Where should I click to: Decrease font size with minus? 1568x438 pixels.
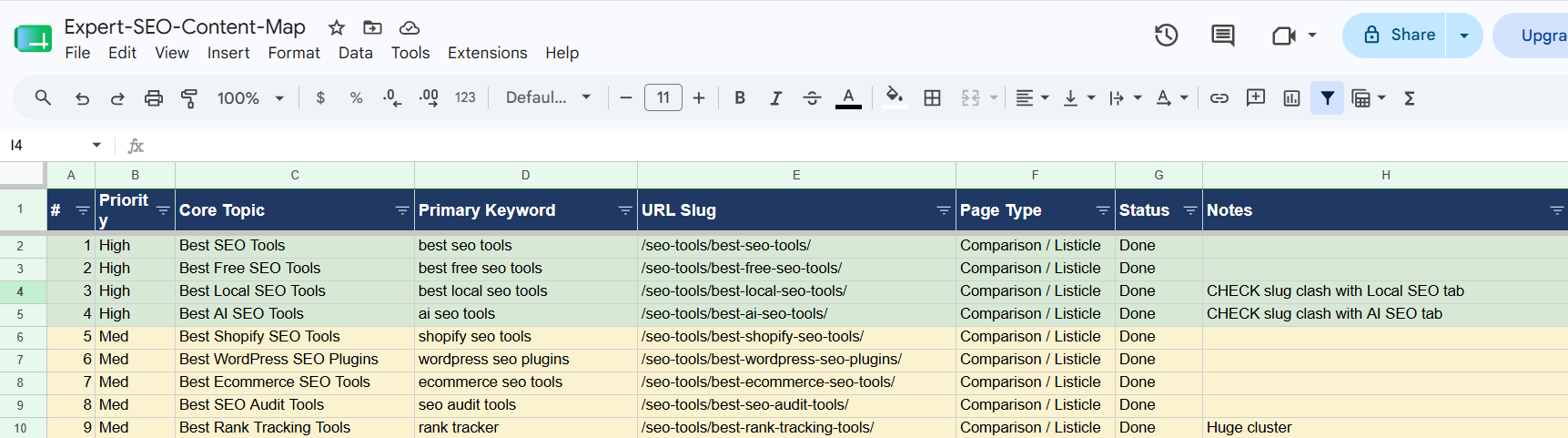coord(626,97)
